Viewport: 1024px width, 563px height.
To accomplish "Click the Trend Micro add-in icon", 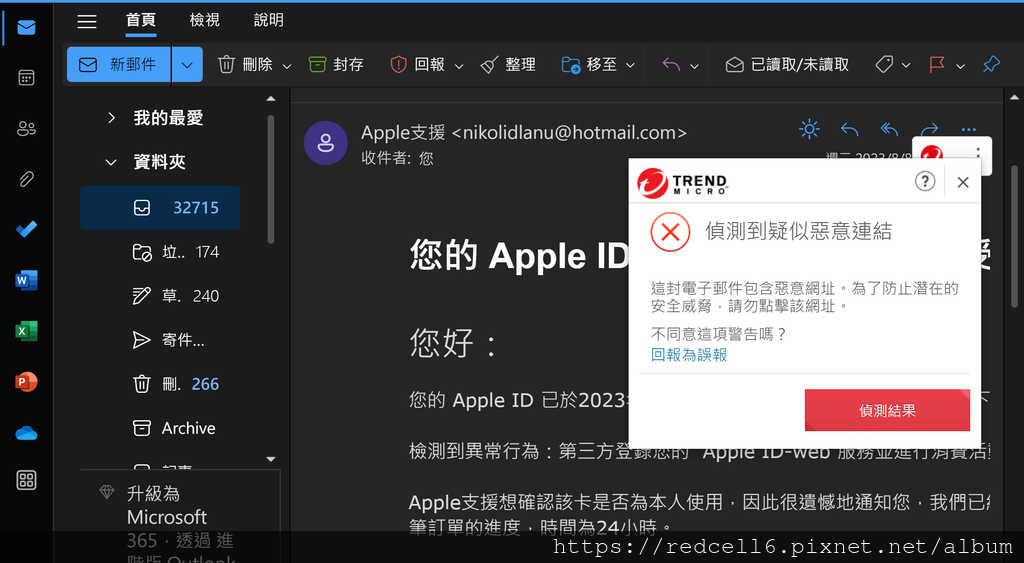I will (x=932, y=155).
